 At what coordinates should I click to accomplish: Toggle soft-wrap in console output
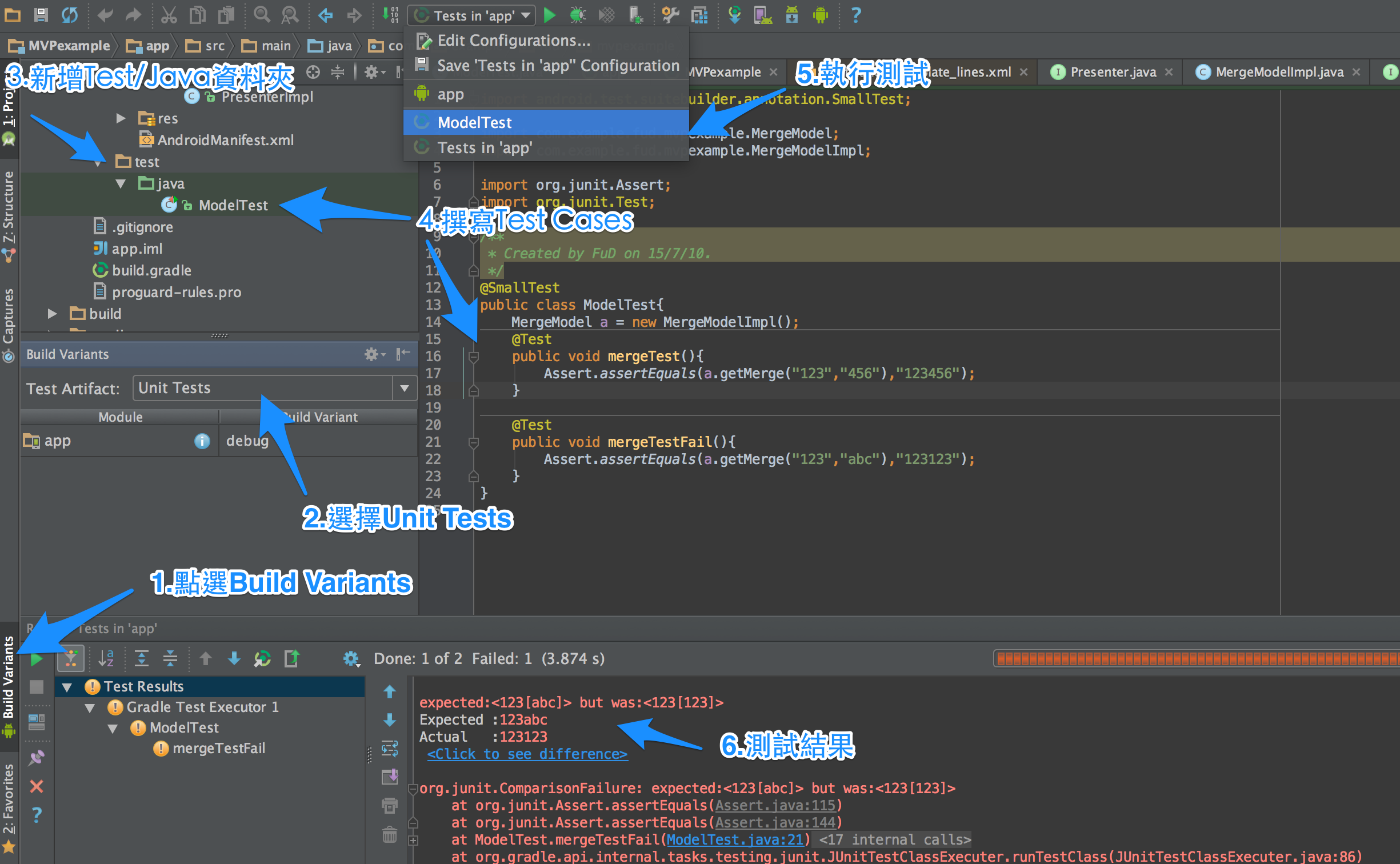click(390, 749)
